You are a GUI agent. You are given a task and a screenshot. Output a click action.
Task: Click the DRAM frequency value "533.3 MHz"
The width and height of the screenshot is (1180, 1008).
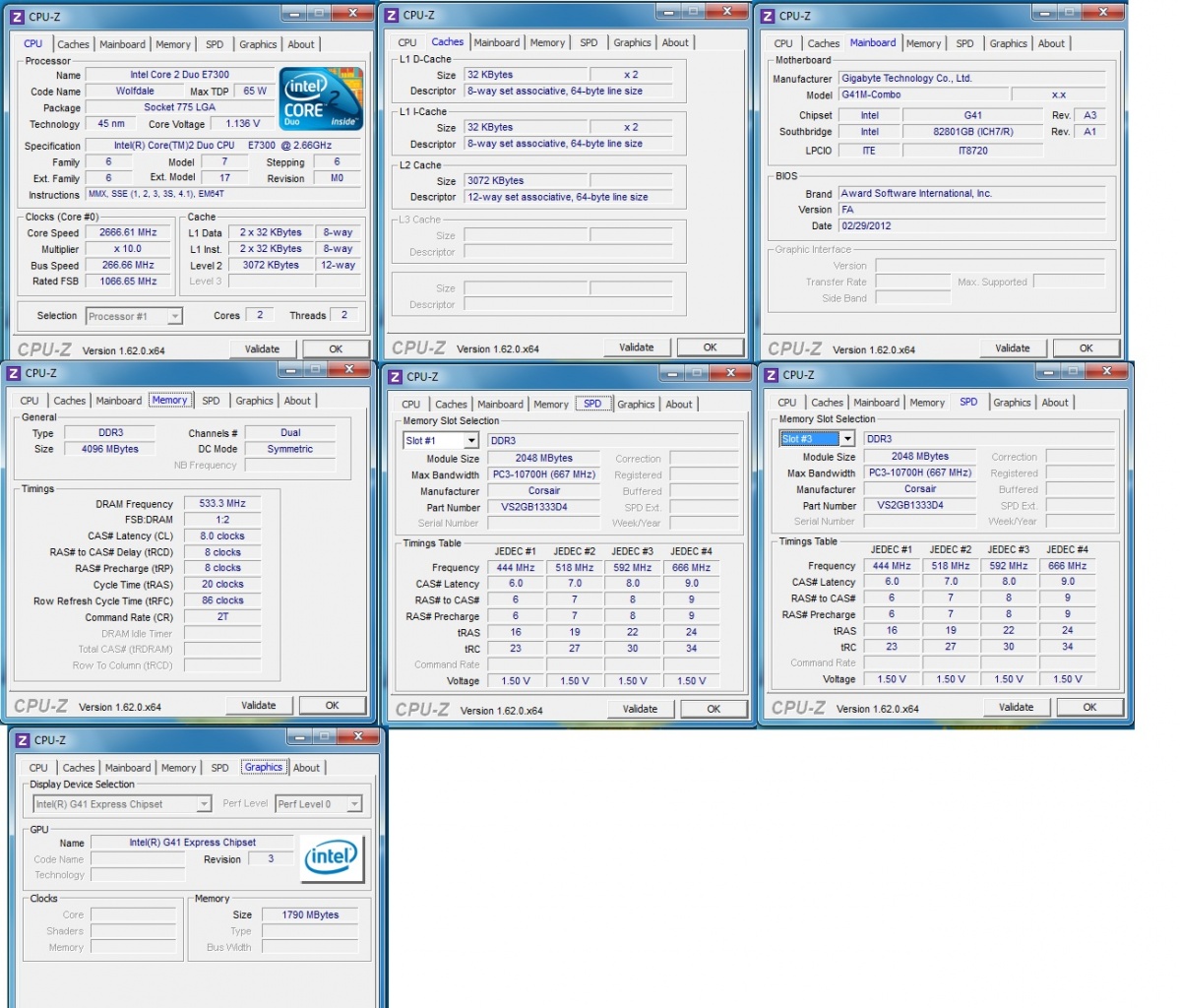[x=222, y=504]
